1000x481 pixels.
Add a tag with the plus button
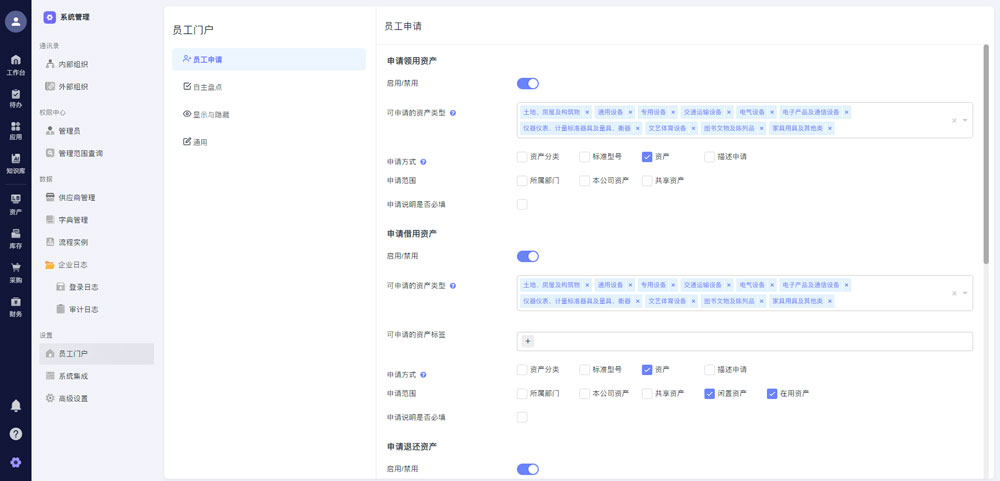(527, 341)
